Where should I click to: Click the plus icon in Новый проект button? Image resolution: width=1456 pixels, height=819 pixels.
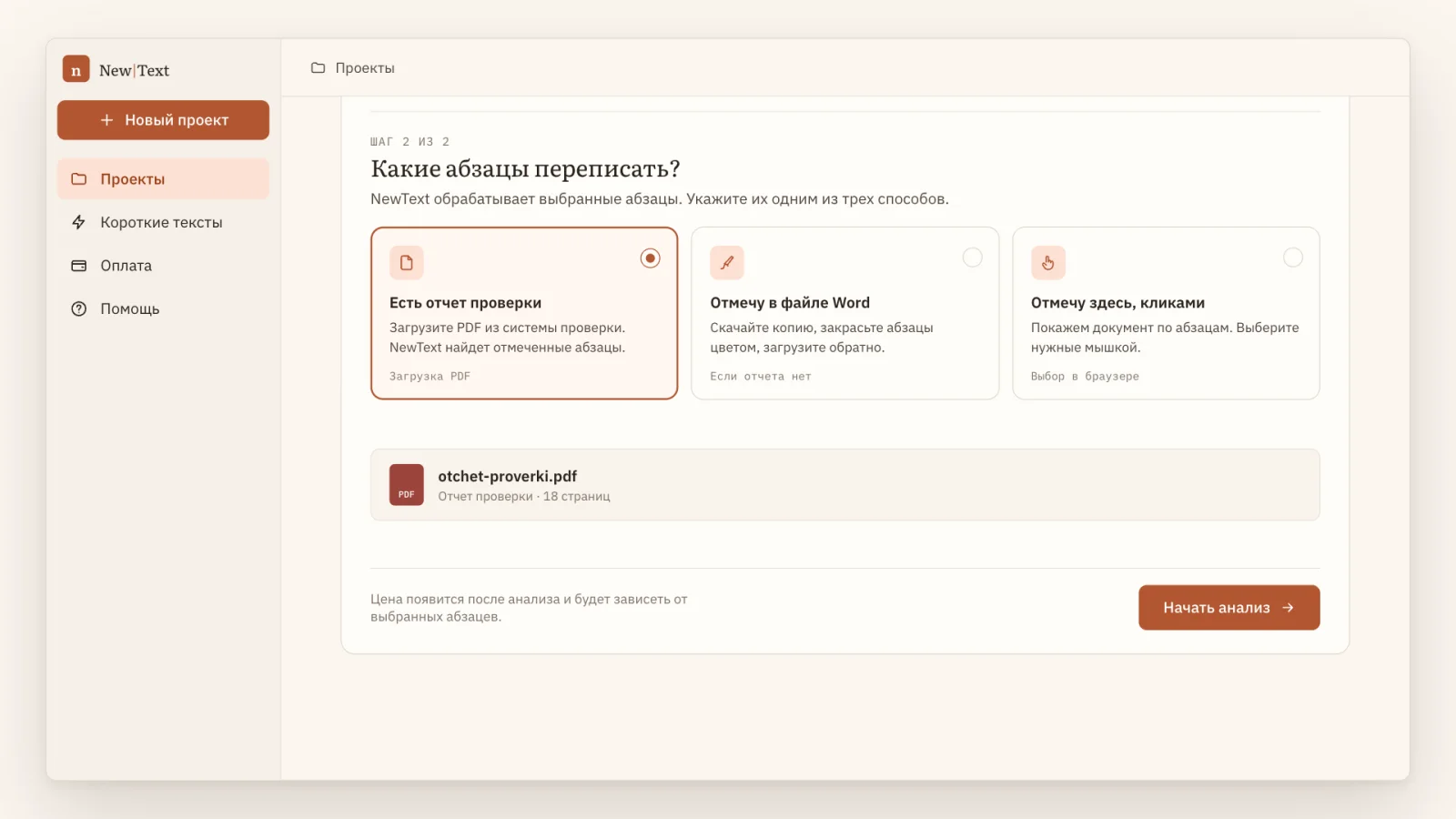[106, 120]
